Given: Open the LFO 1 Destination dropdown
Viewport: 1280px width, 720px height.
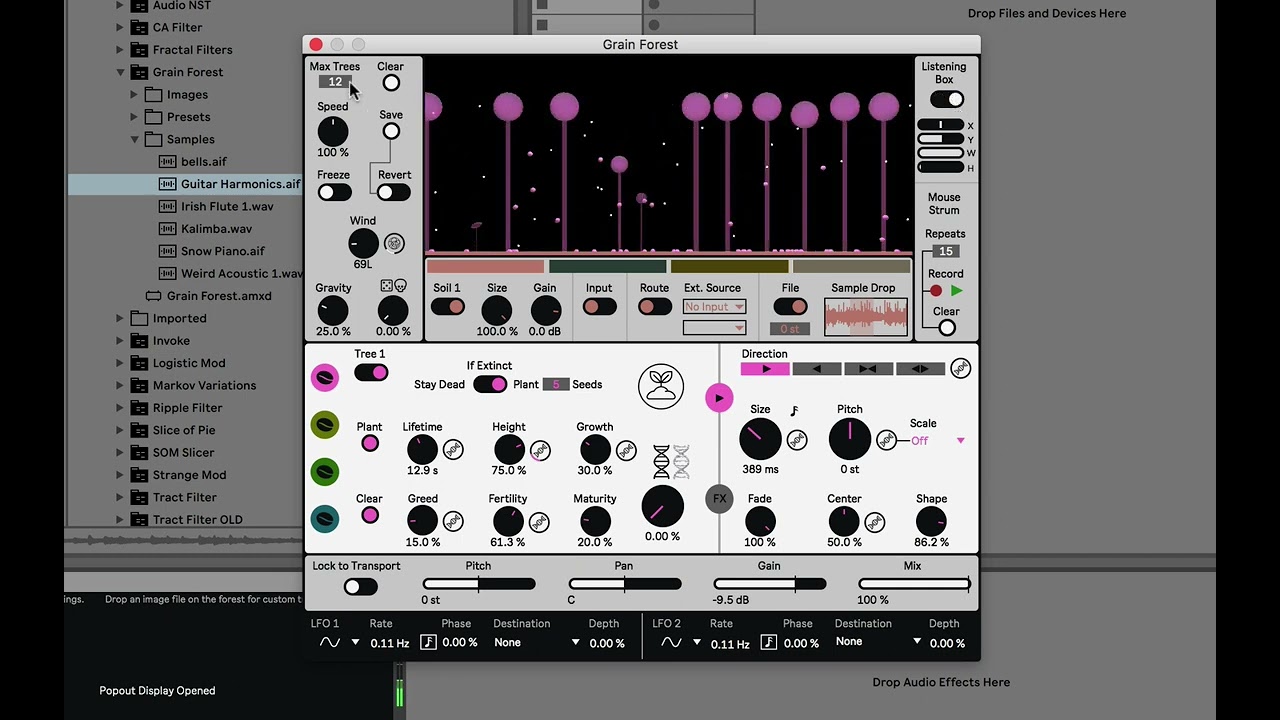Looking at the screenshot, I should 537,642.
